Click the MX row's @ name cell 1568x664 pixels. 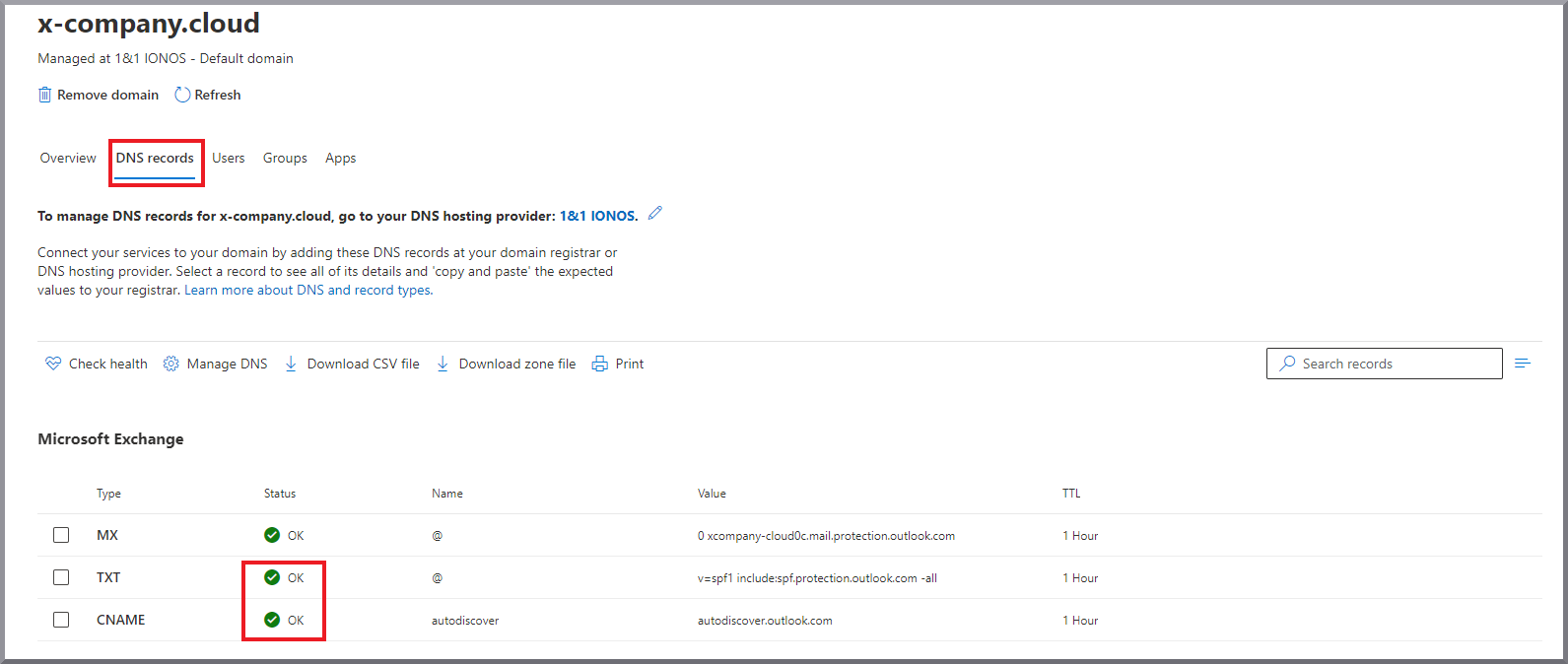coord(437,536)
